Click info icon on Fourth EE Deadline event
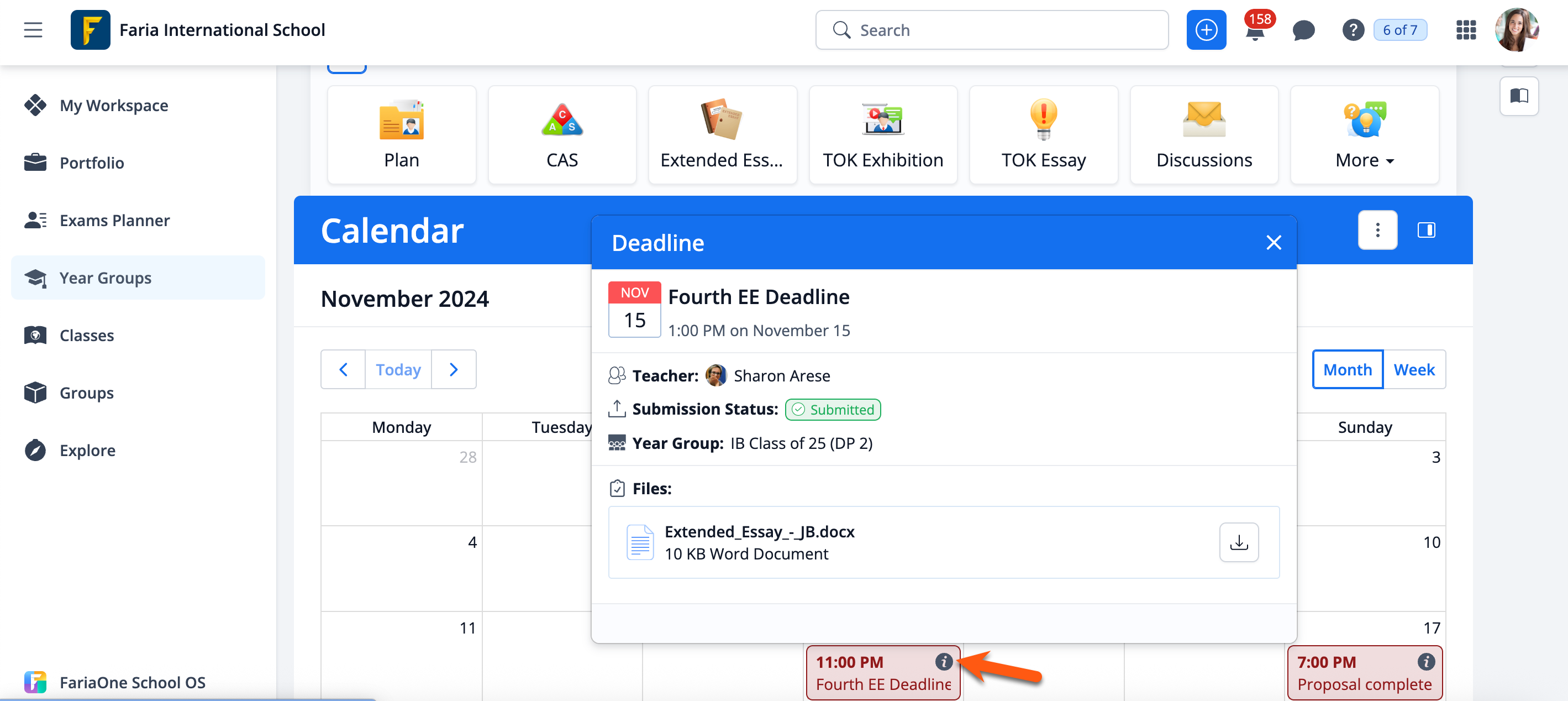This screenshot has height=701, width=1568. pyautogui.click(x=943, y=661)
